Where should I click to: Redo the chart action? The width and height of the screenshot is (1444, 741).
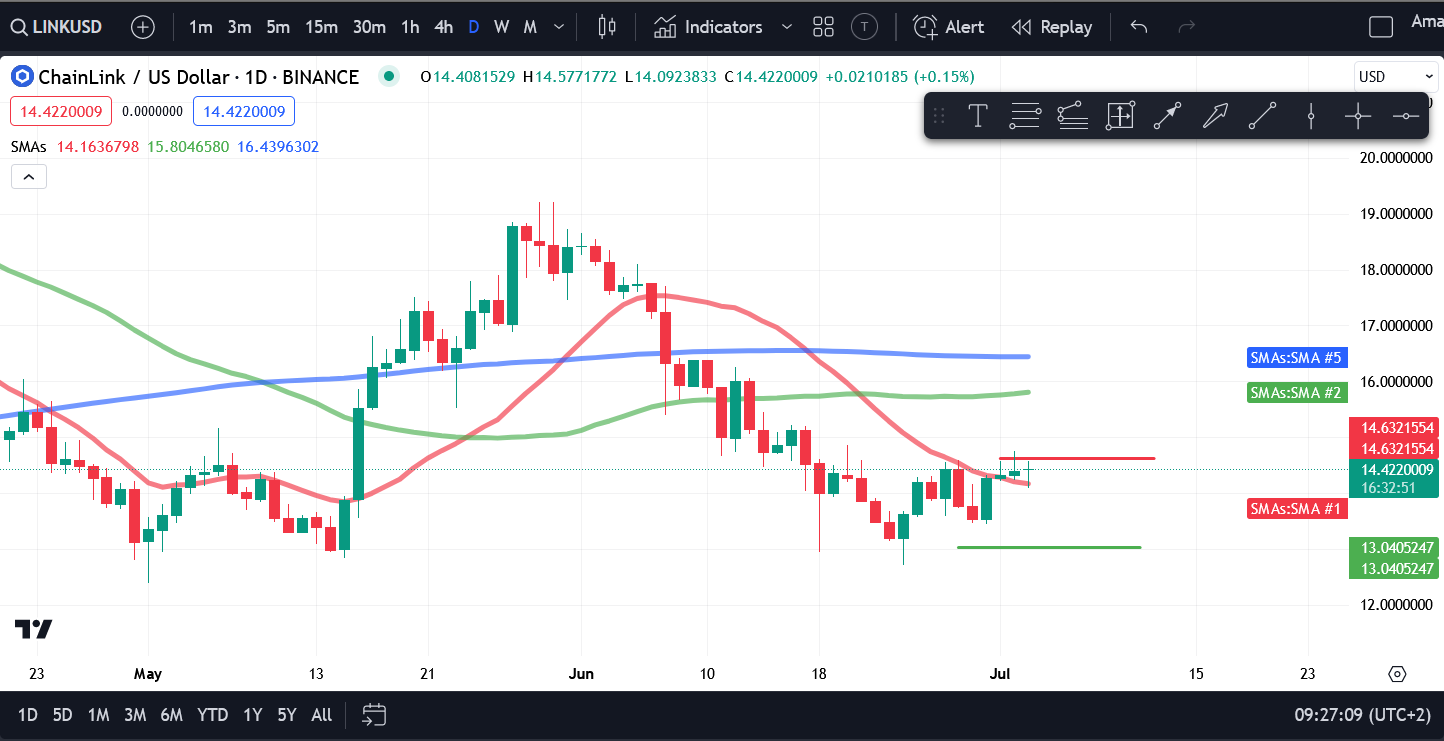pos(1187,27)
